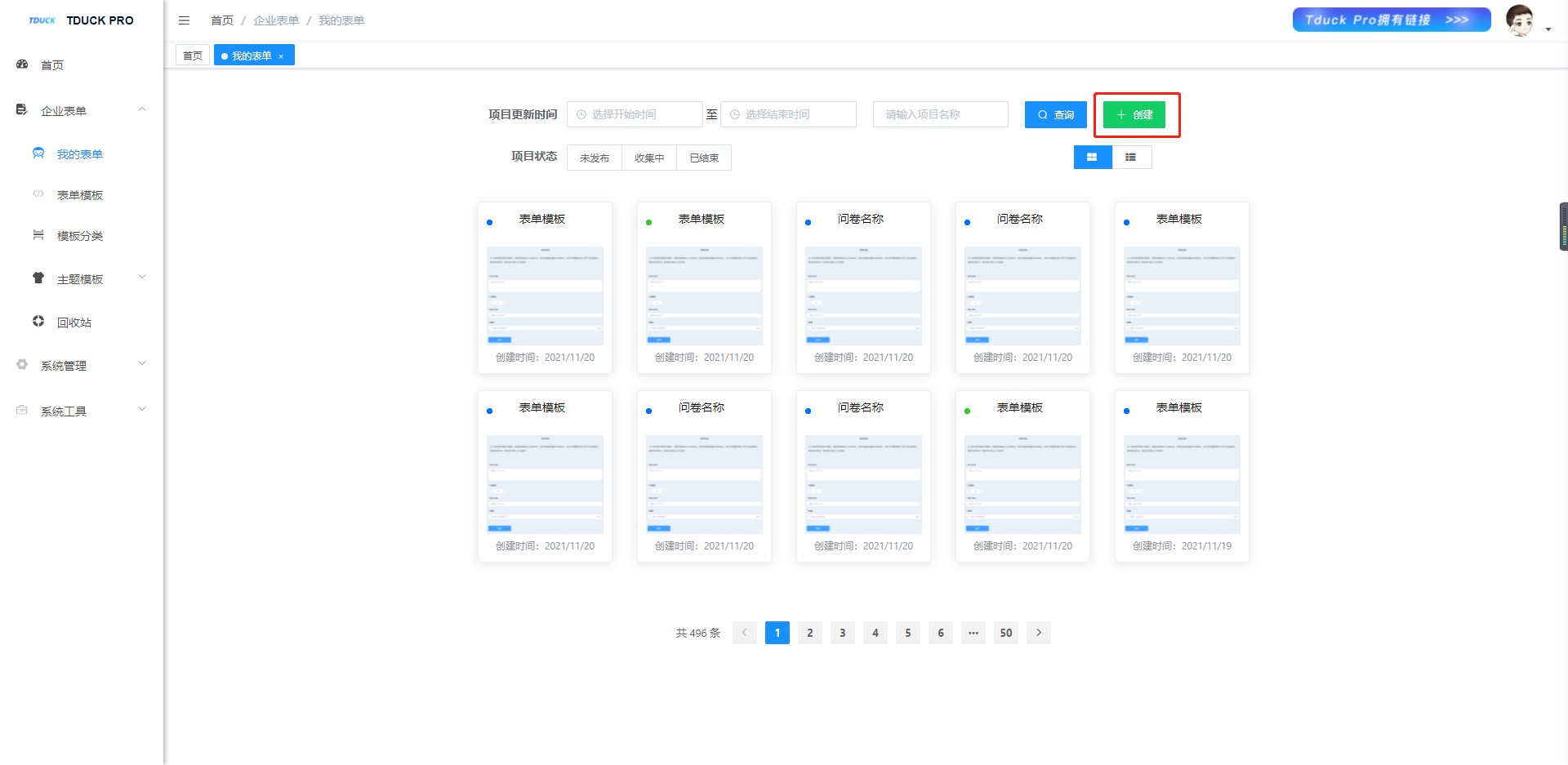1568x765 pixels.
Task: Open 表单模板 in the sidebar
Action: click(80, 195)
